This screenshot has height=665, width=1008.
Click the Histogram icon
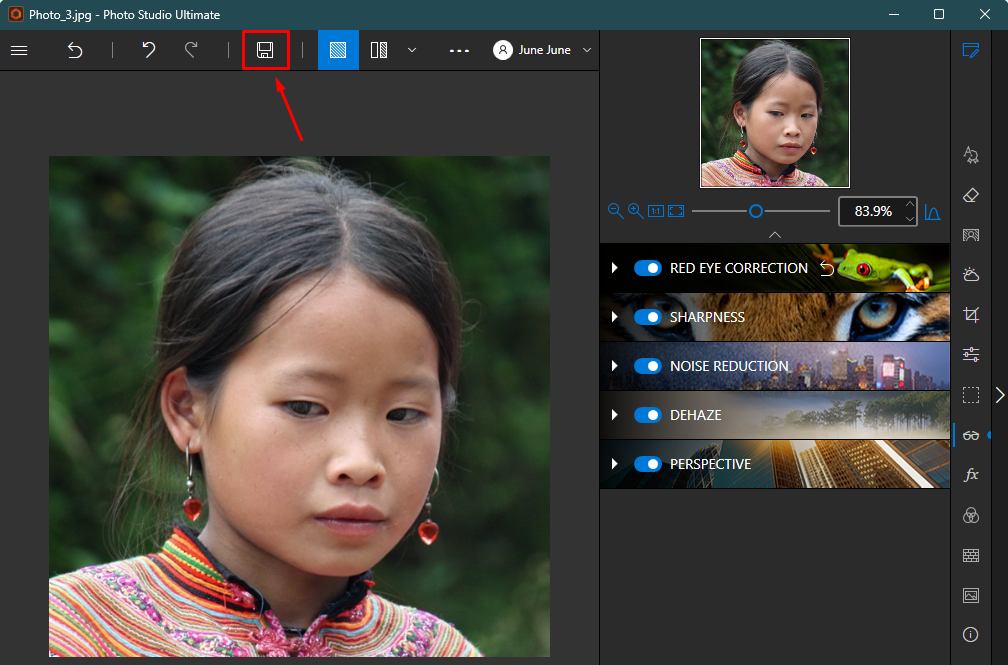932,212
